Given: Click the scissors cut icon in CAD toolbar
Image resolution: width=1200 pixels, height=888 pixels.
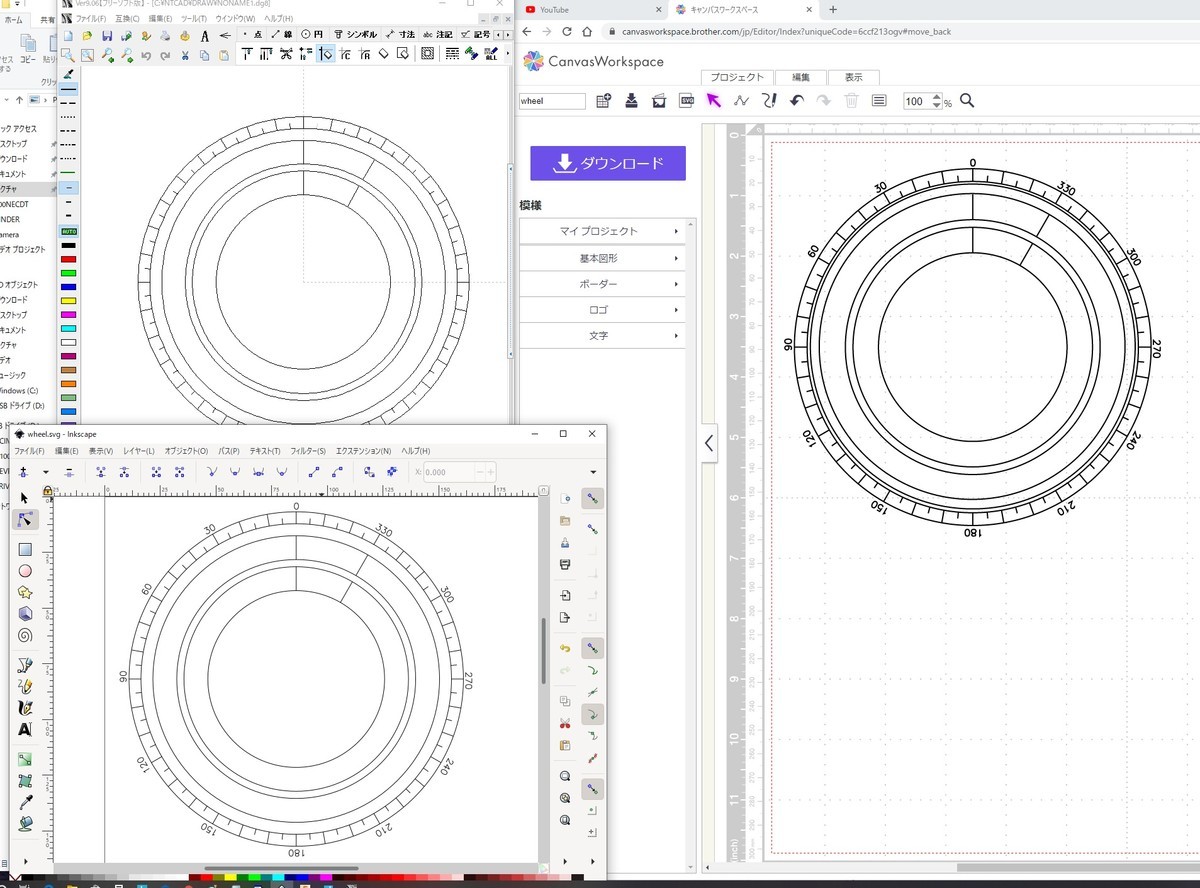Looking at the screenshot, I should pos(186,55).
